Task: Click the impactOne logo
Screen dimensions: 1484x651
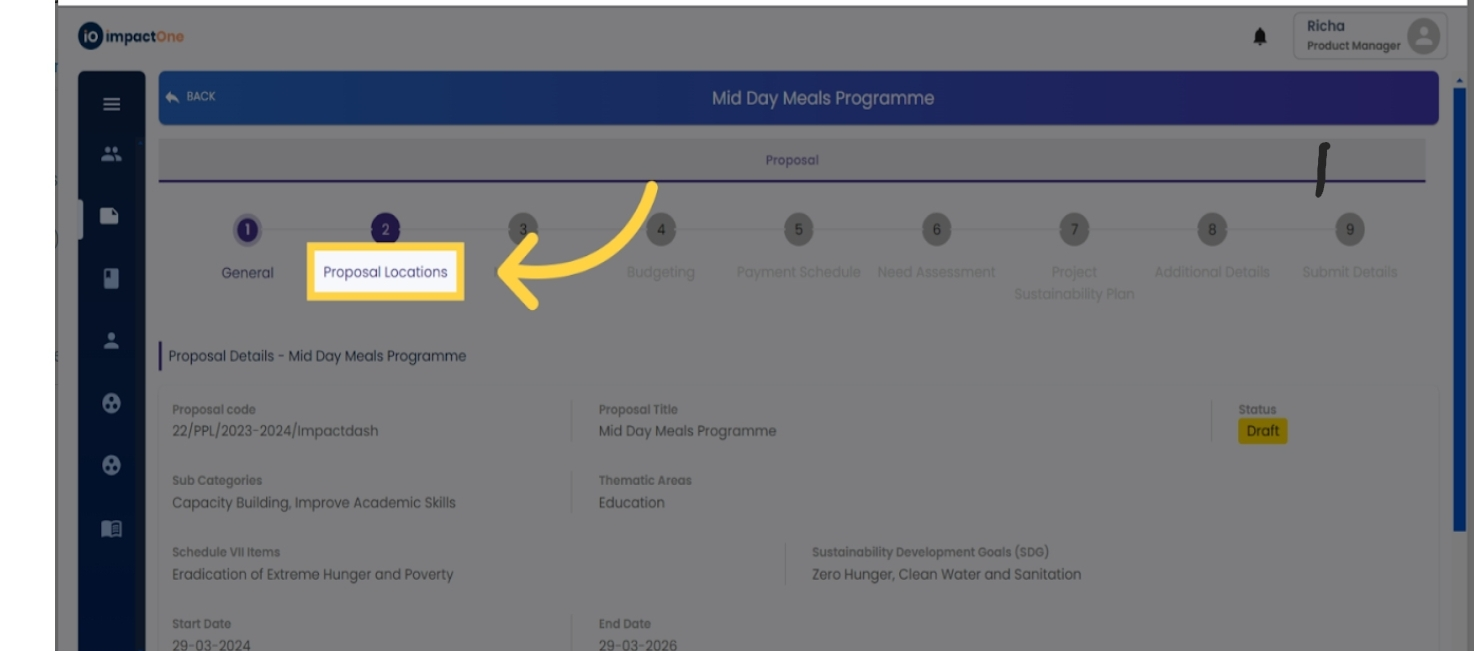Action: point(131,37)
